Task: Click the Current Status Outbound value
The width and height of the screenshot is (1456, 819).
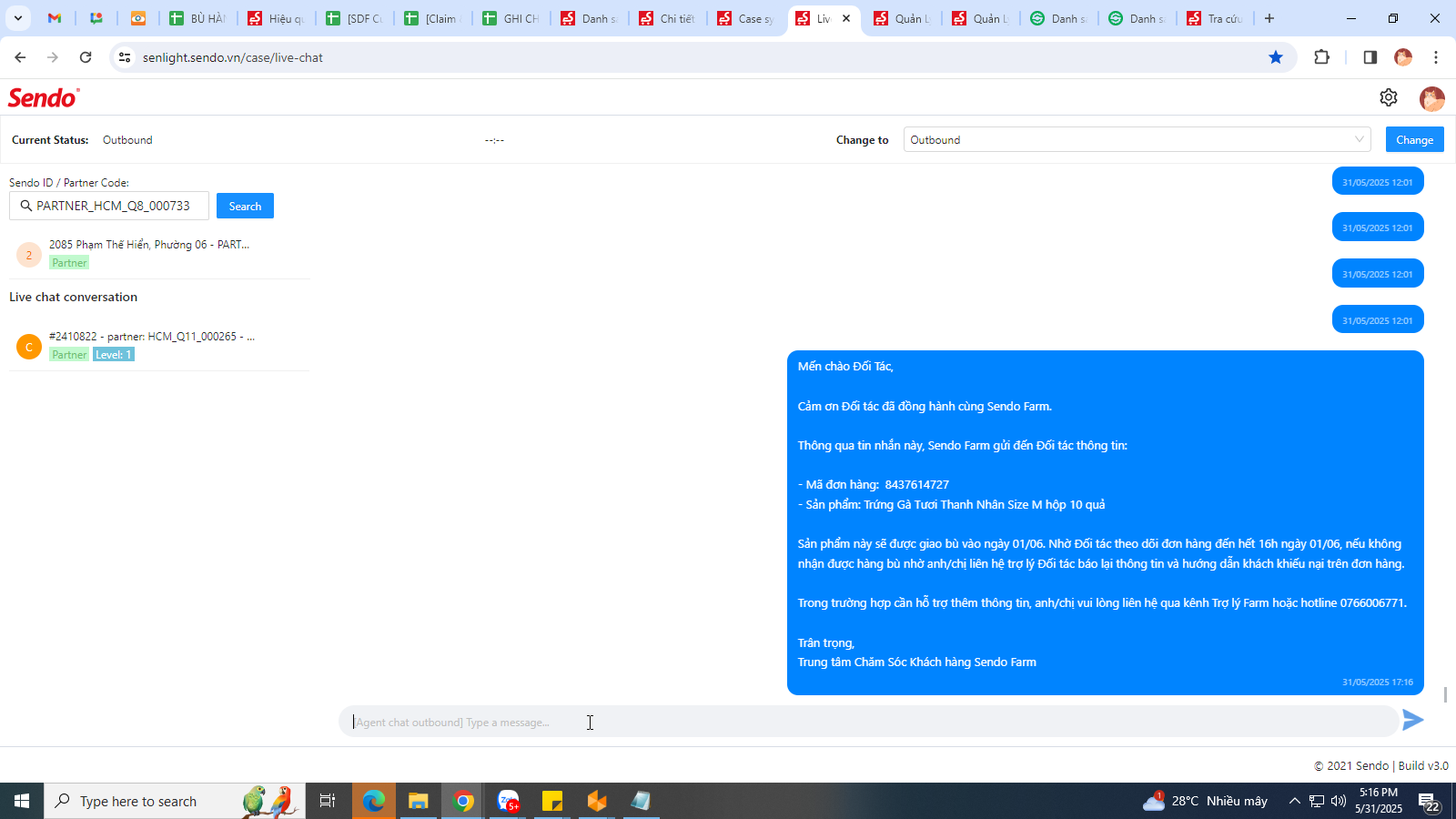Action: coord(127,140)
